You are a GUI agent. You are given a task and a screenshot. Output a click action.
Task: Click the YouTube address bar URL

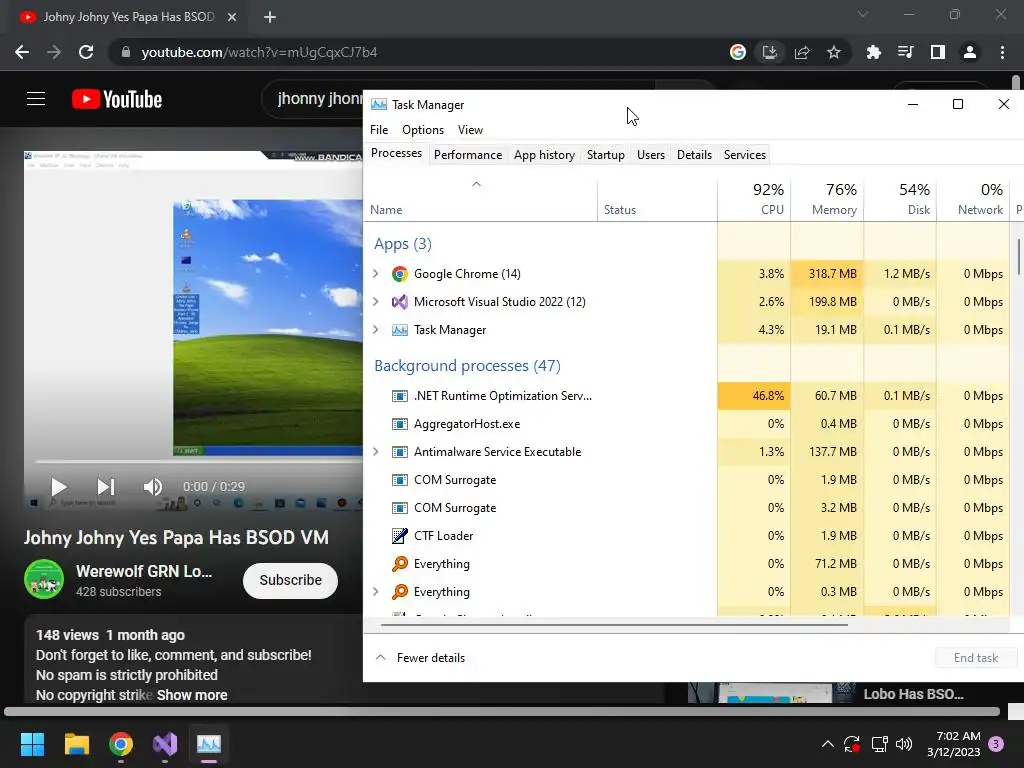259,52
